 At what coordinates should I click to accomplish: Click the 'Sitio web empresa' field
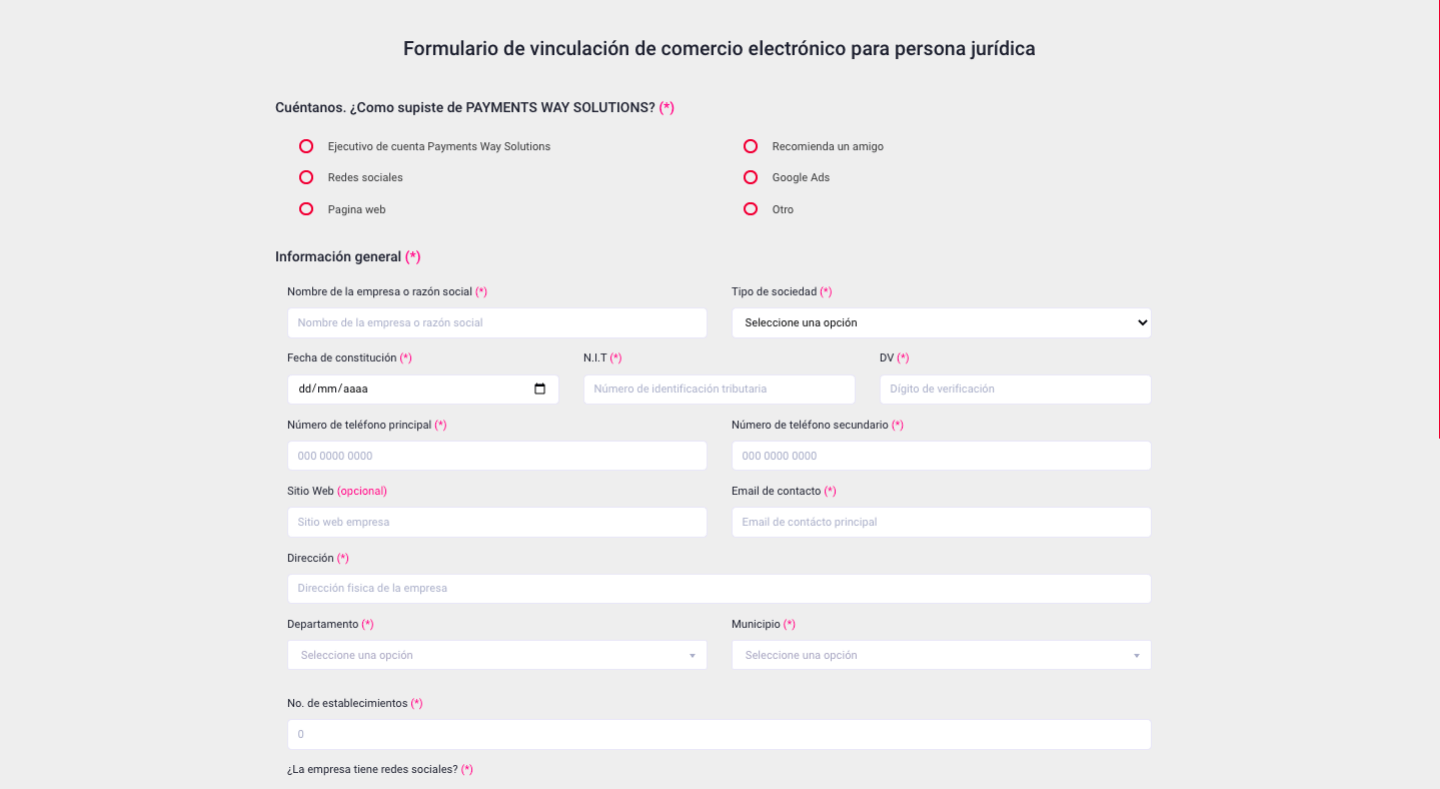tap(496, 522)
